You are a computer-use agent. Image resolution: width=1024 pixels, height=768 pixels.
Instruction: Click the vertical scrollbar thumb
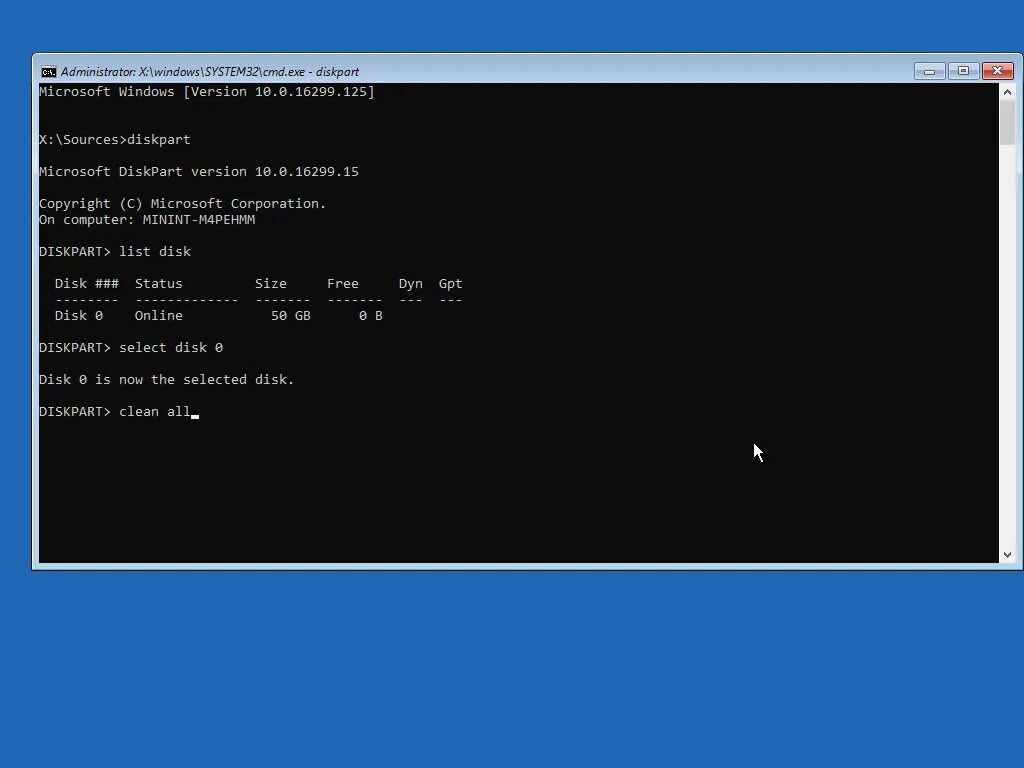[1007, 123]
